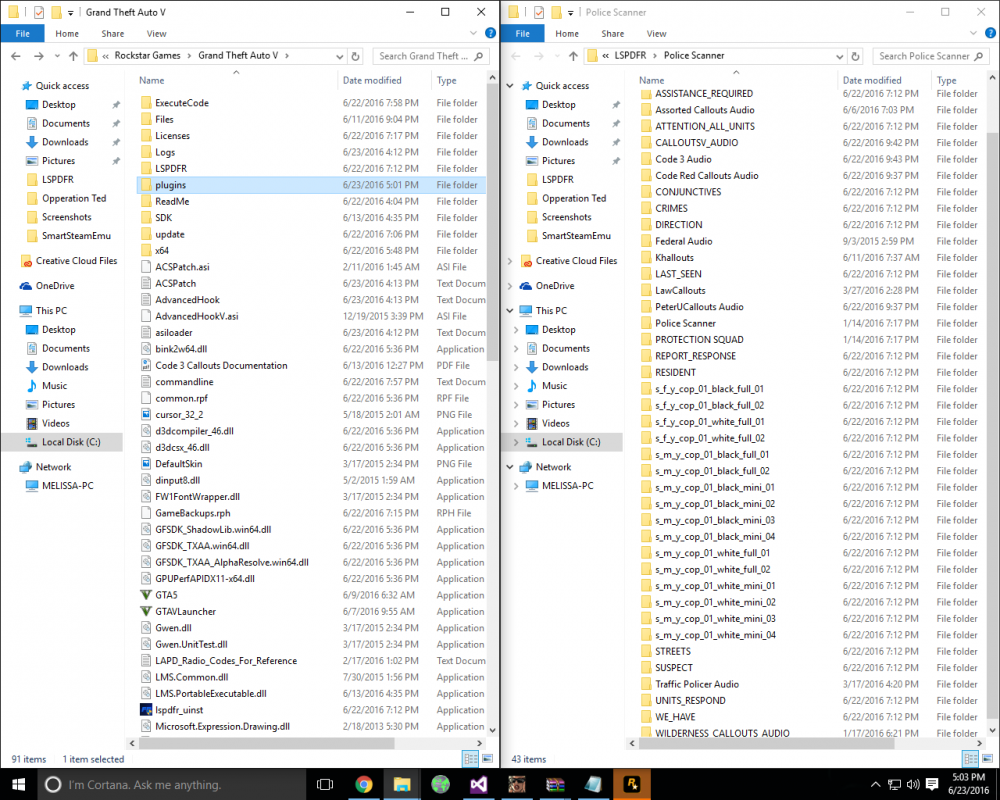Switch to details view in Grand Theft Auto V window
This screenshot has width=1000, height=800.
[x=471, y=759]
